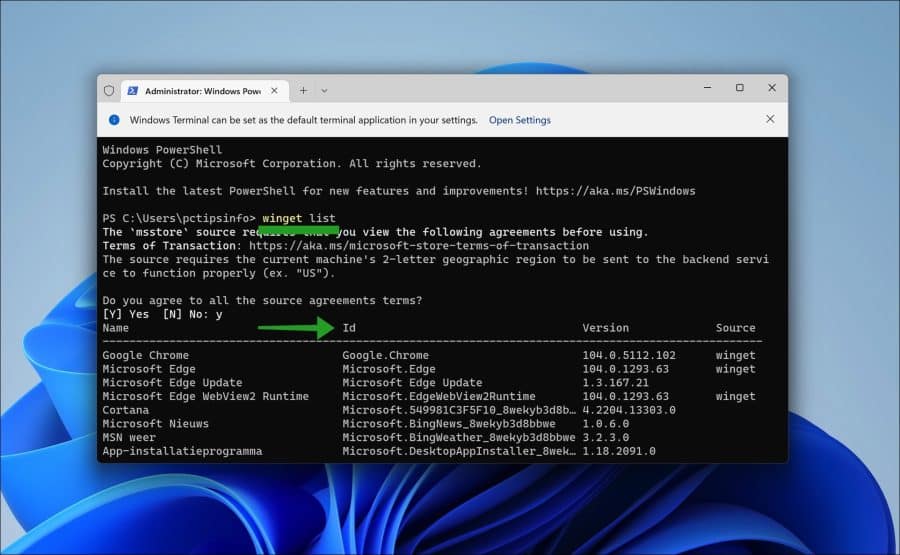Click the Id column header
This screenshot has height=555, width=900.
(349, 328)
